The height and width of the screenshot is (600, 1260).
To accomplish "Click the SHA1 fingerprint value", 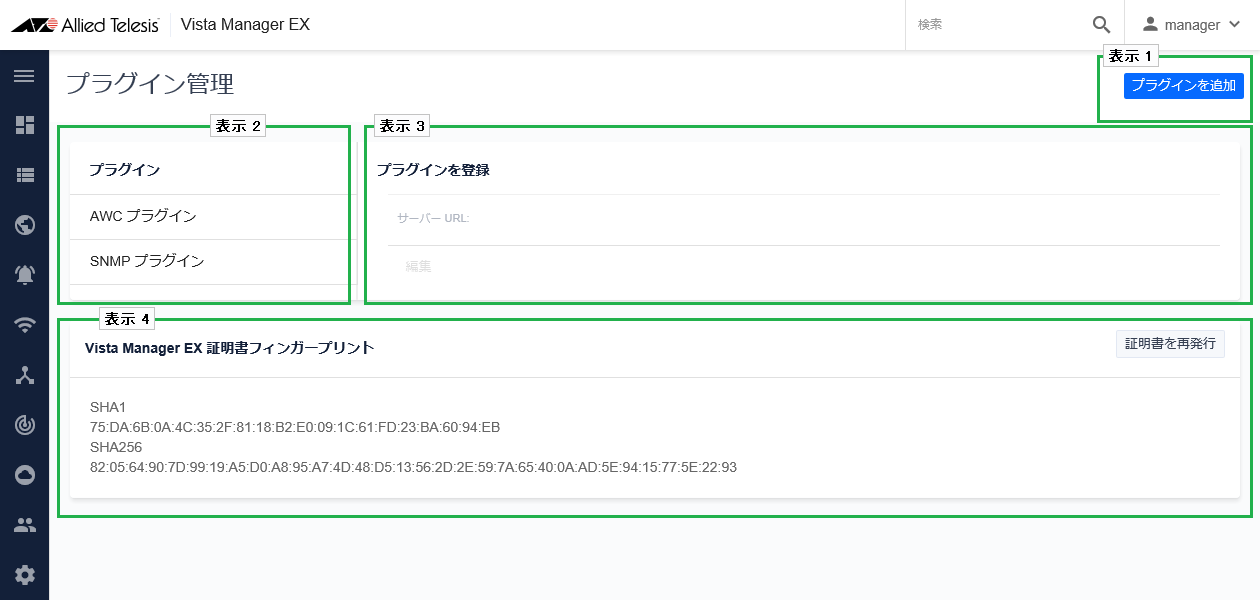I will click(295, 427).
